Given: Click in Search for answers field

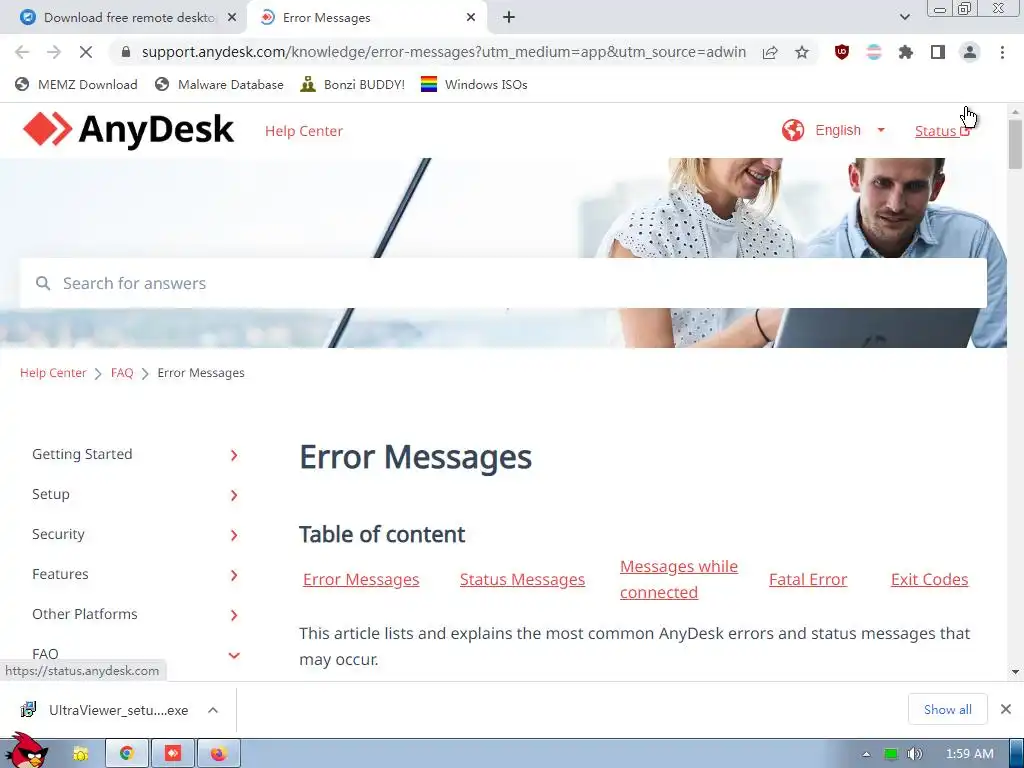Looking at the screenshot, I should tap(503, 283).
